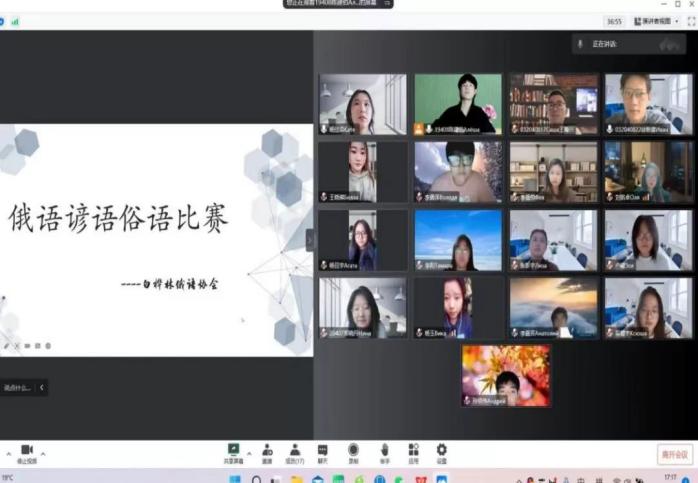The height and width of the screenshot is (483, 698).
Task: Open the Invite (邀请) participants icon
Action: click(x=267, y=453)
